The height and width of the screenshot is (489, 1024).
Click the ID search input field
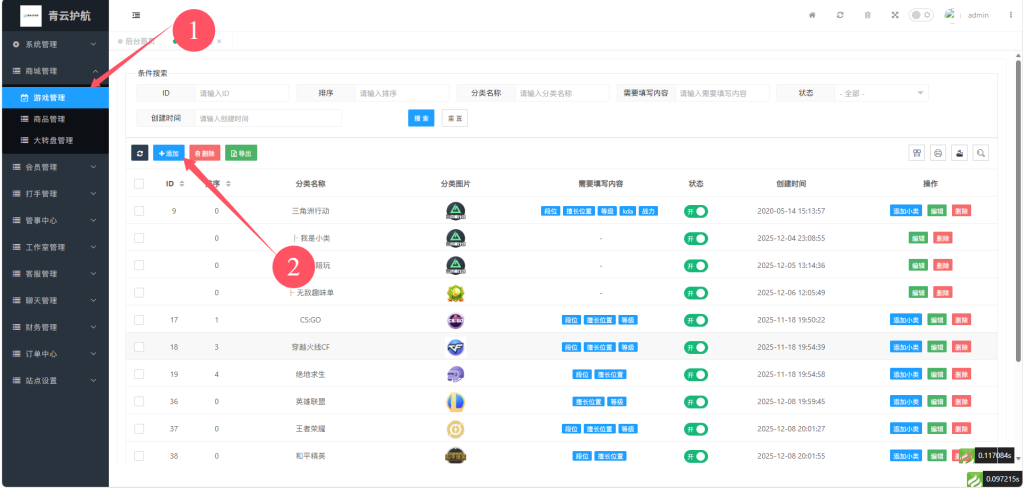242,93
